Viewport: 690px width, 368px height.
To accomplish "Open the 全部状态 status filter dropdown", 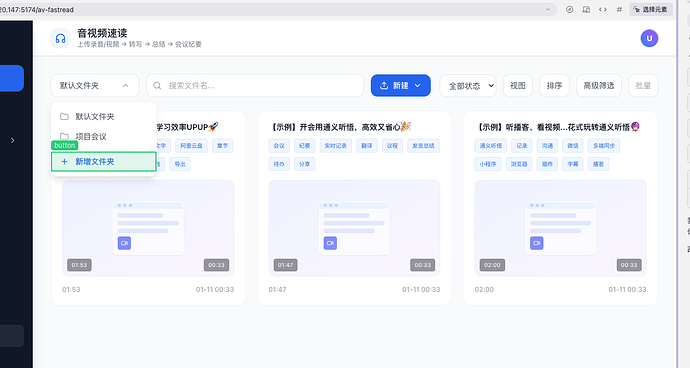I will pos(468,85).
